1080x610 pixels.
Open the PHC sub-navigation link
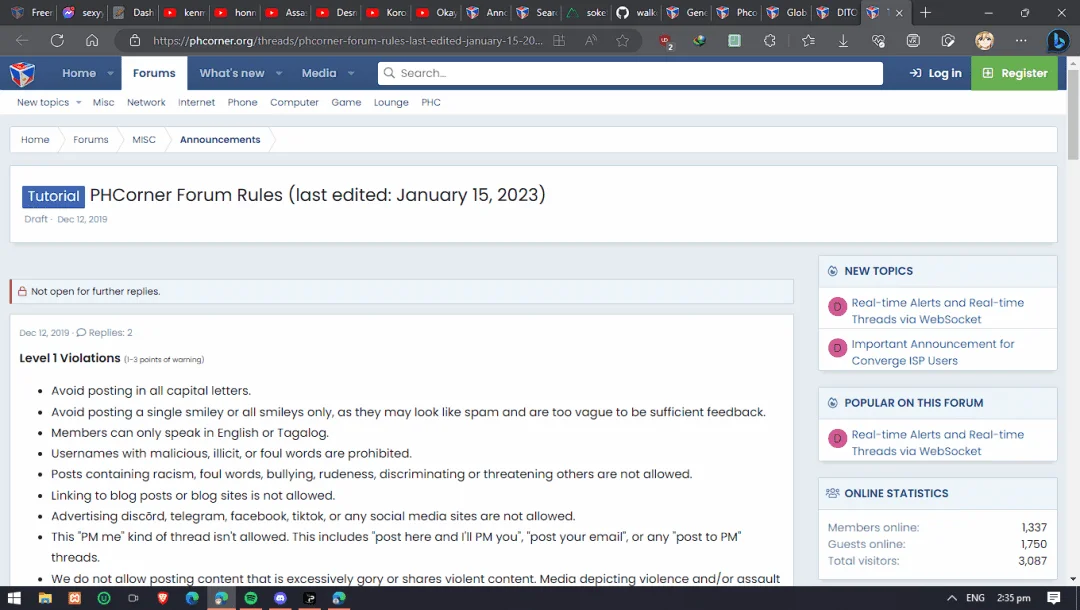tap(431, 103)
